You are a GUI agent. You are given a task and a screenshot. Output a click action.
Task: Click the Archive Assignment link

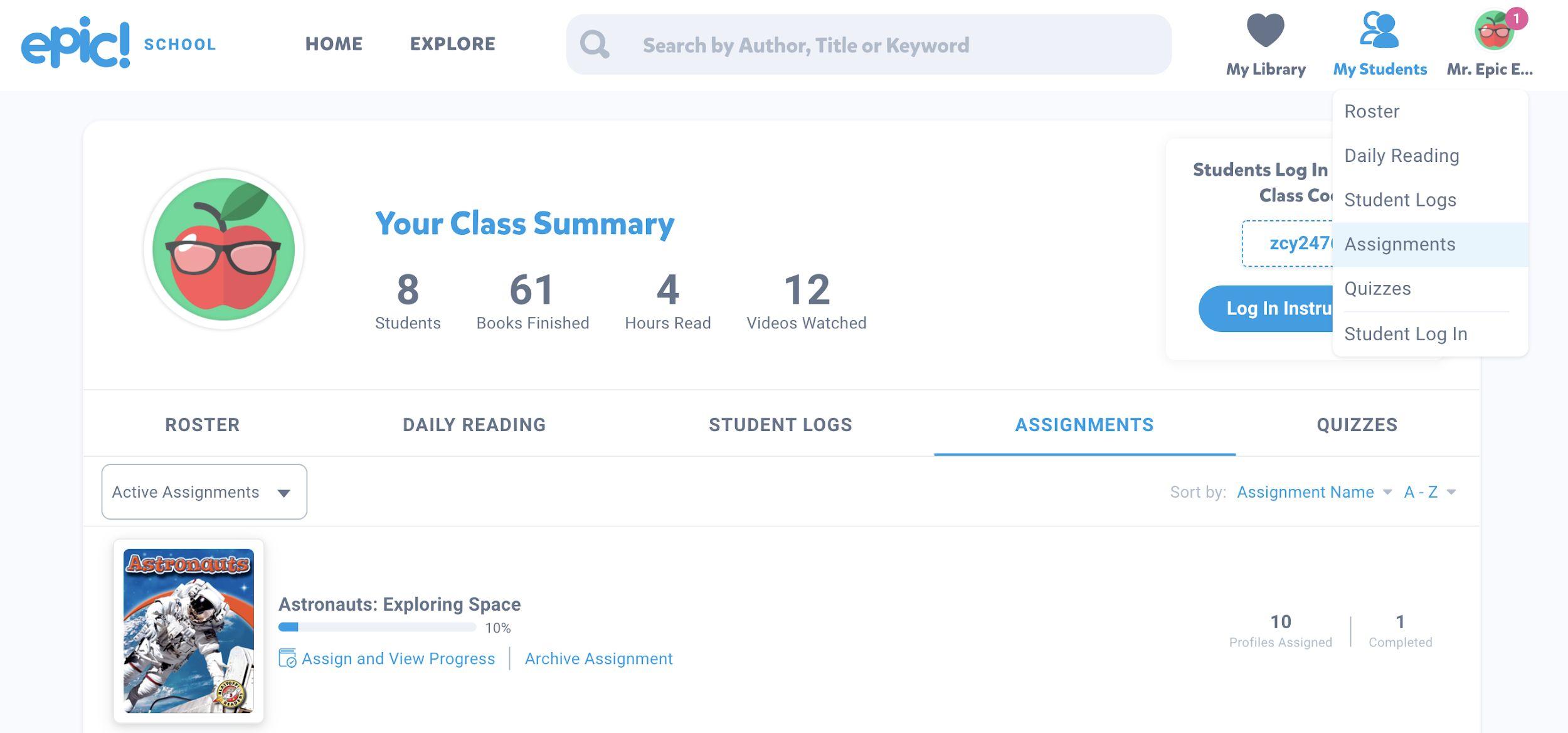click(x=598, y=658)
